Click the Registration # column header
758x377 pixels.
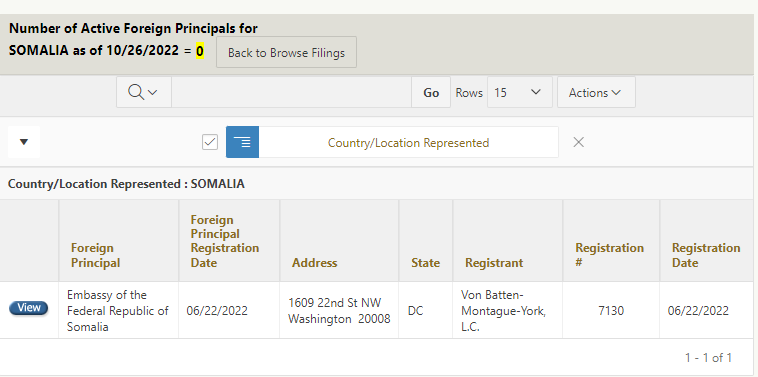point(610,255)
